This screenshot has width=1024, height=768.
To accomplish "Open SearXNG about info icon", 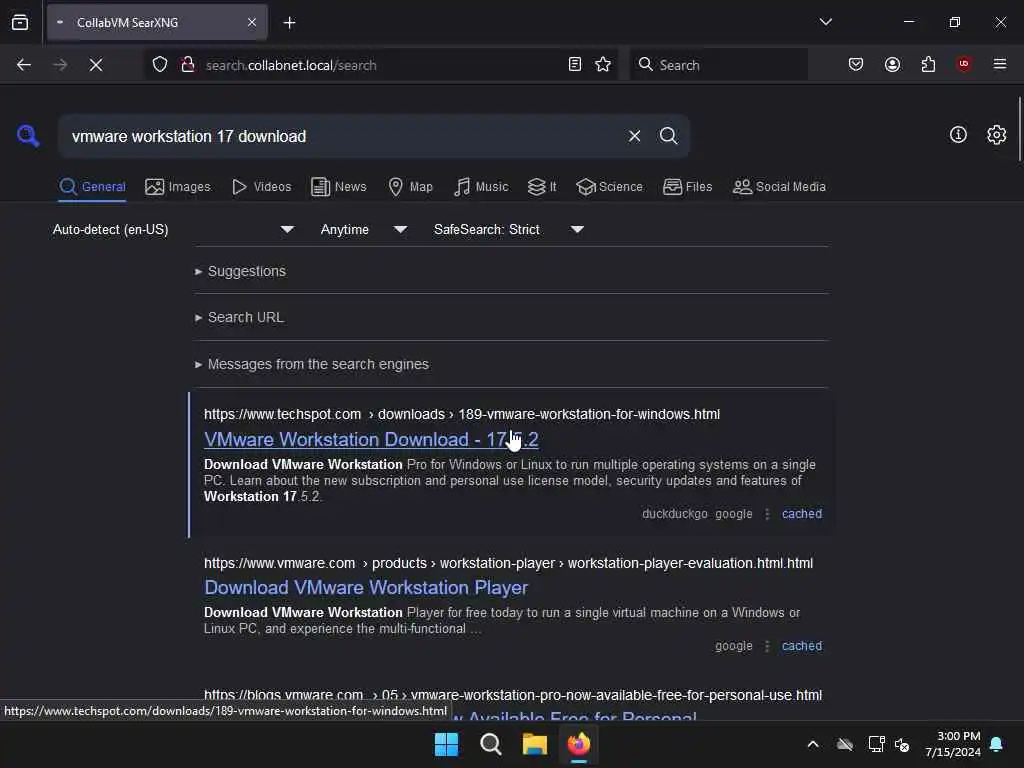I will point(958,135).
